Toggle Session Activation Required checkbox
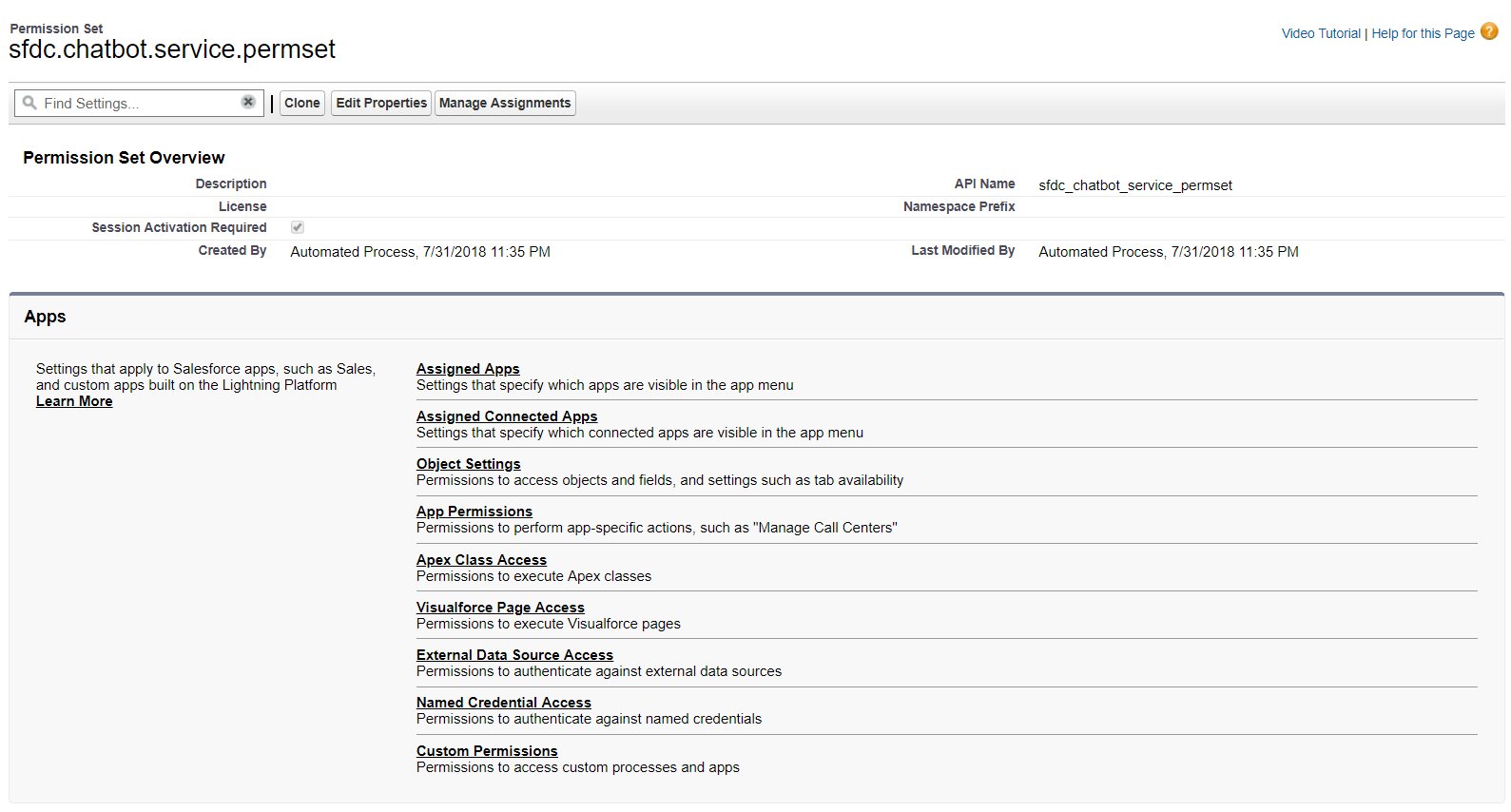 298,227
